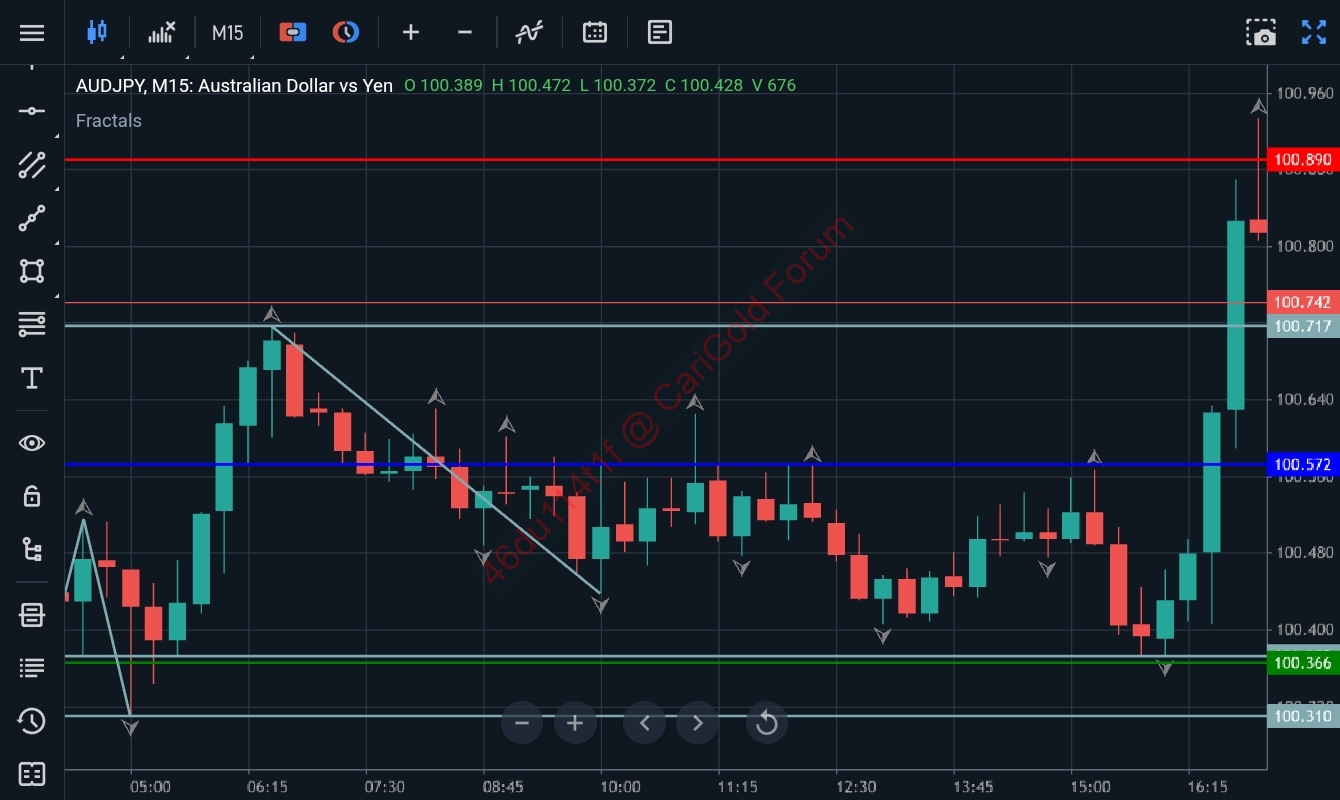Viewport: 1340px width, 800px height.
Task: Click the 06:15 time axis label
Action: [267, 786]
